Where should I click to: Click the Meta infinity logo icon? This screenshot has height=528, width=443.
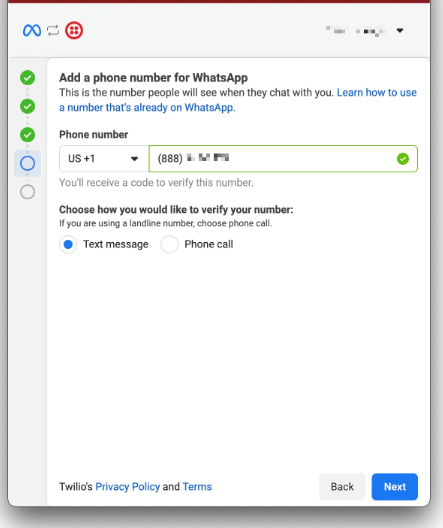point(32,31)
